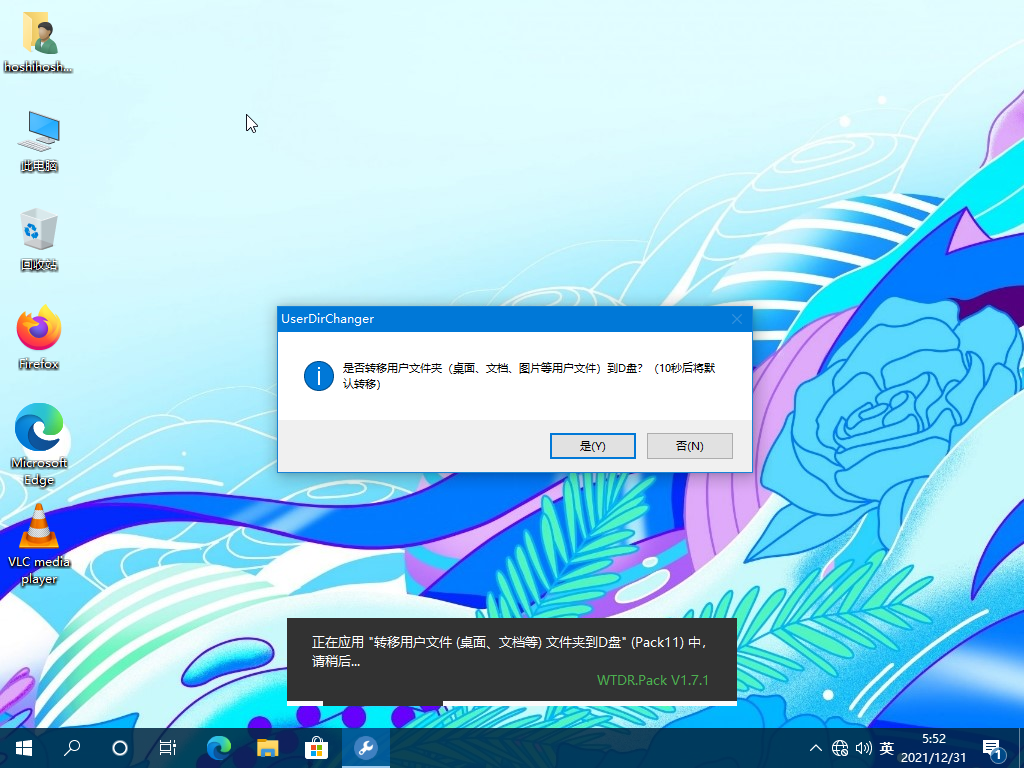Screen dimensions: 1024x768
Task: Switch to the wrench tool taskbar app
Action: coord(365,748)
